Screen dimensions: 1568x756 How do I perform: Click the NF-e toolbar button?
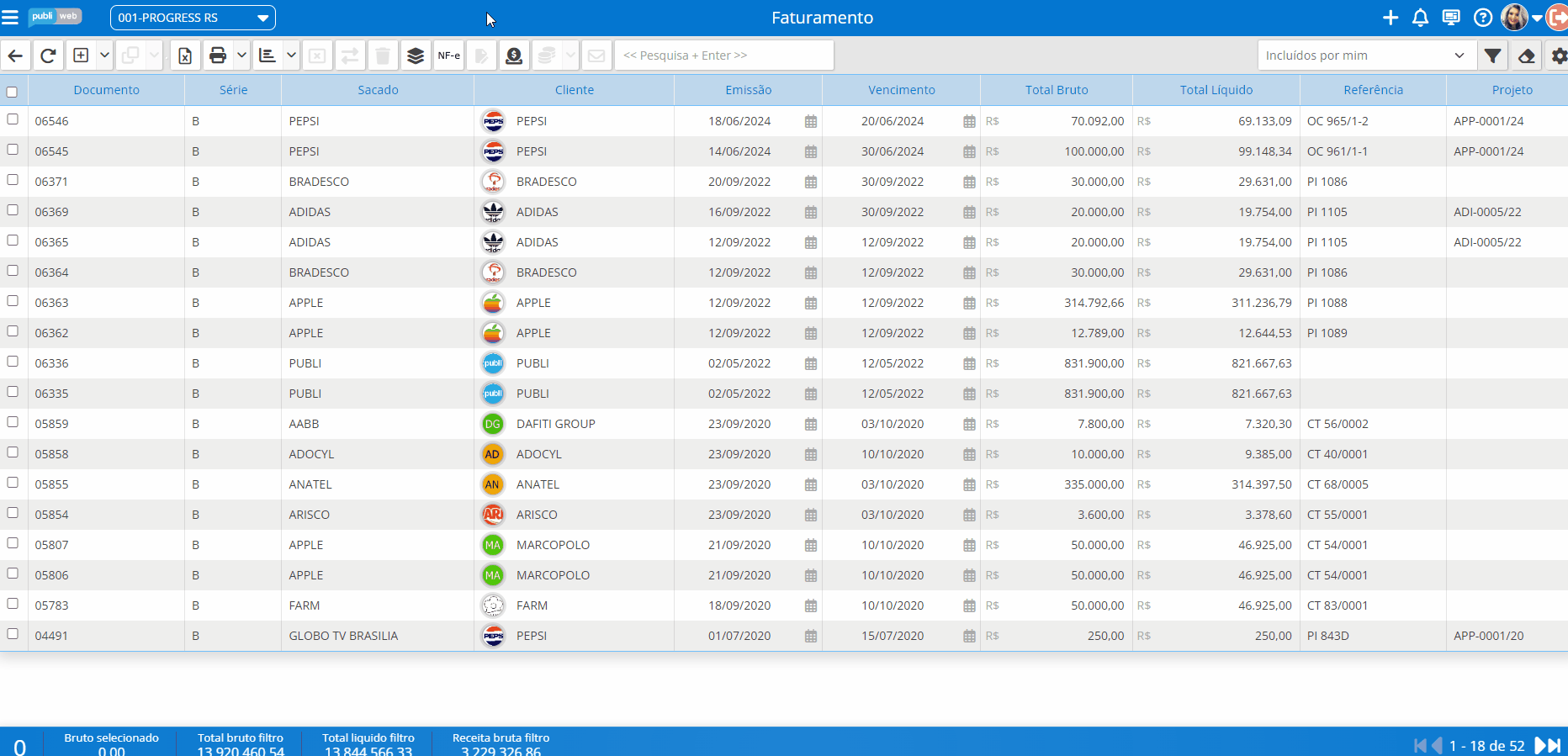pyautogui.click(x=449, y=56)
